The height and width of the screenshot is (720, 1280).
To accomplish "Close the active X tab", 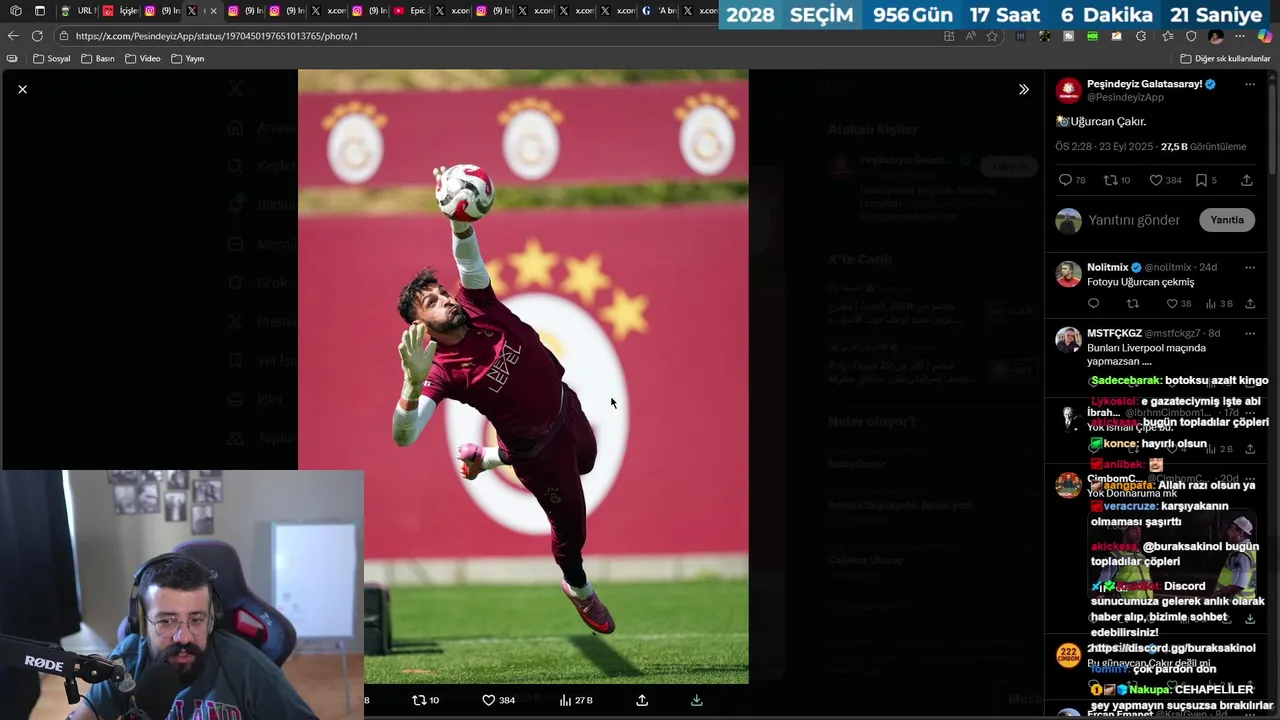I will (x=213, y=11).
